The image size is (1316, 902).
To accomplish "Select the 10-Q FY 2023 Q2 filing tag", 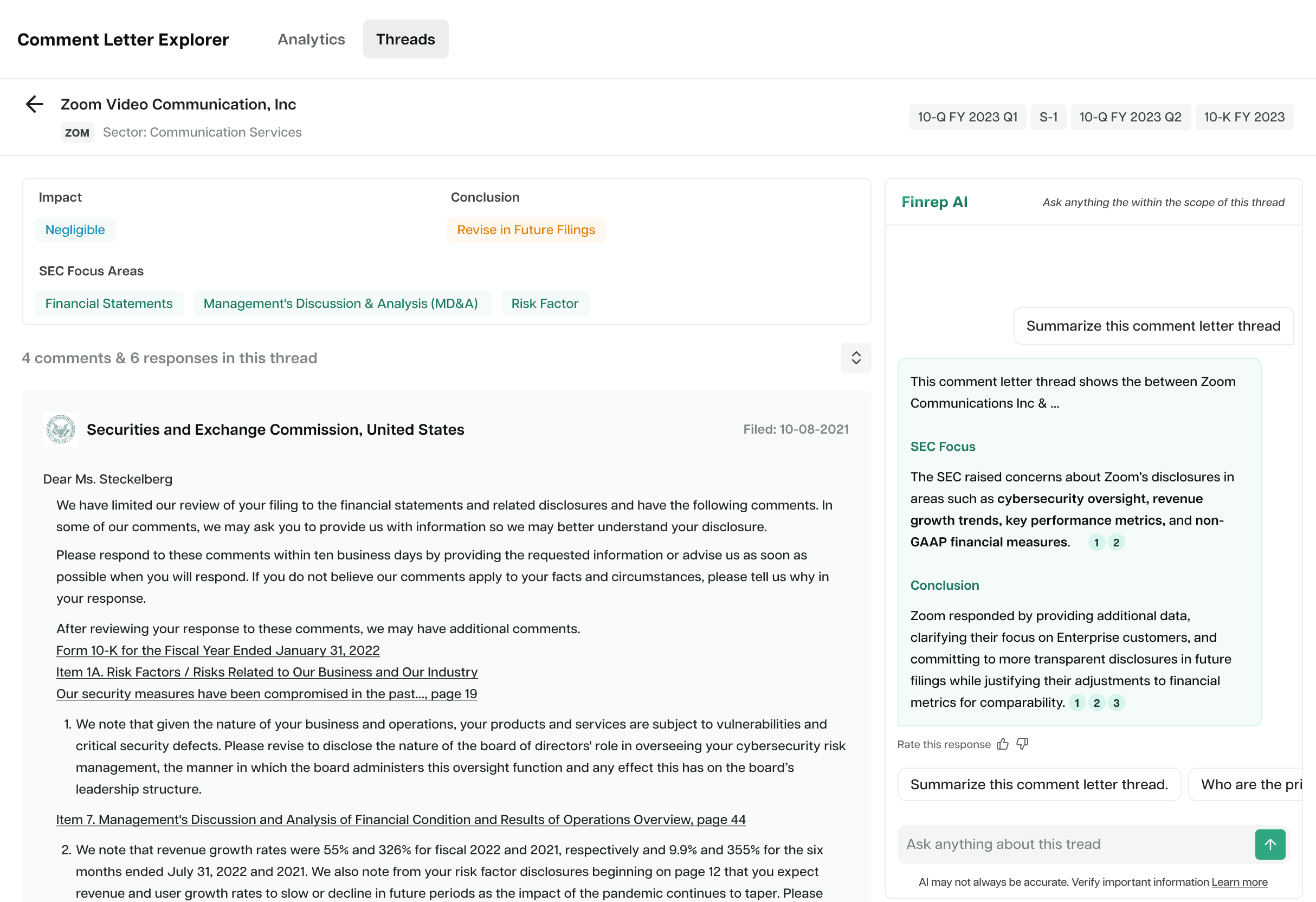I will click(x=1130, y=117).
